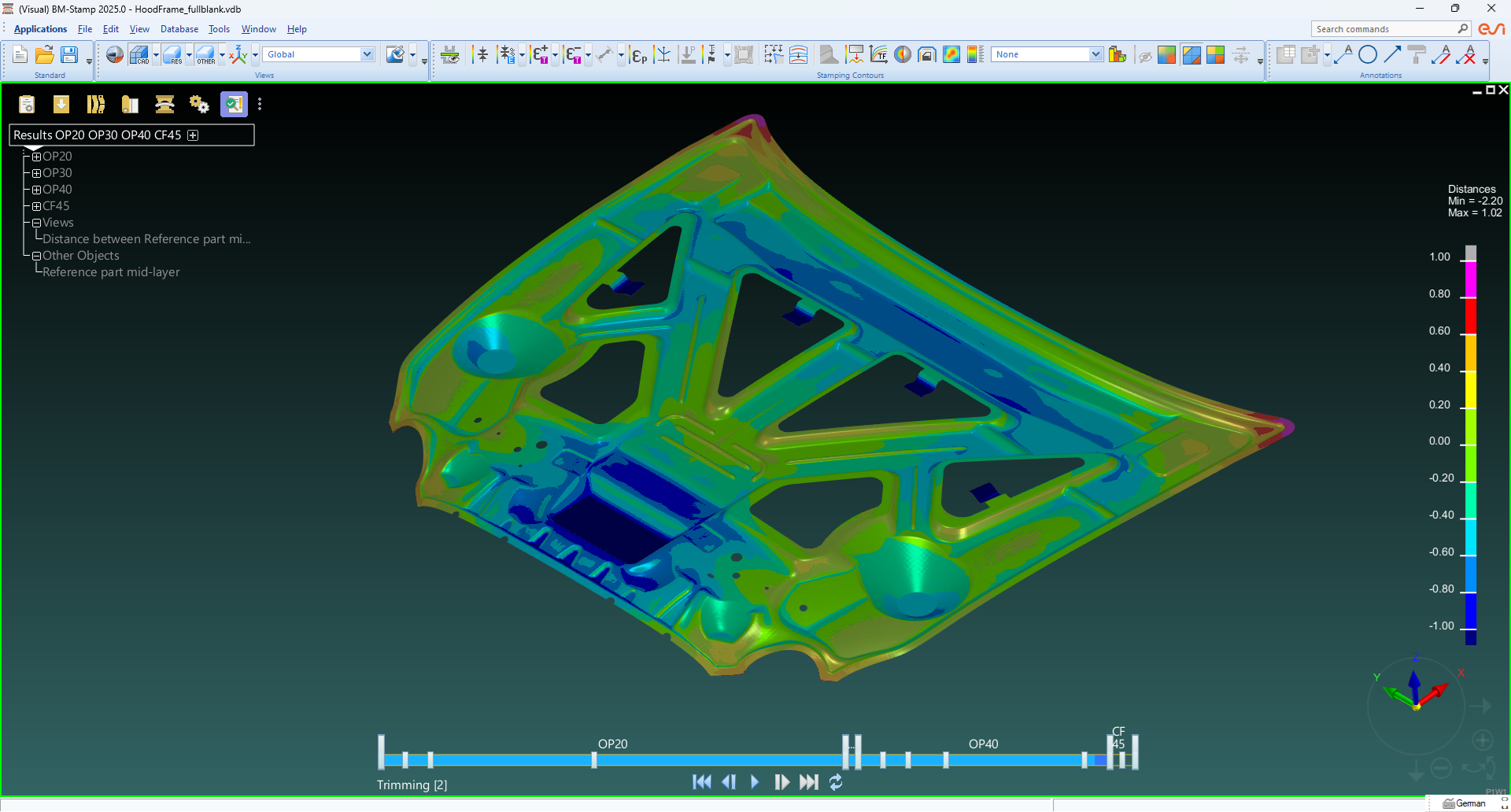
Task: Open the None contour dropdown
Action: tap(1095, 54)
